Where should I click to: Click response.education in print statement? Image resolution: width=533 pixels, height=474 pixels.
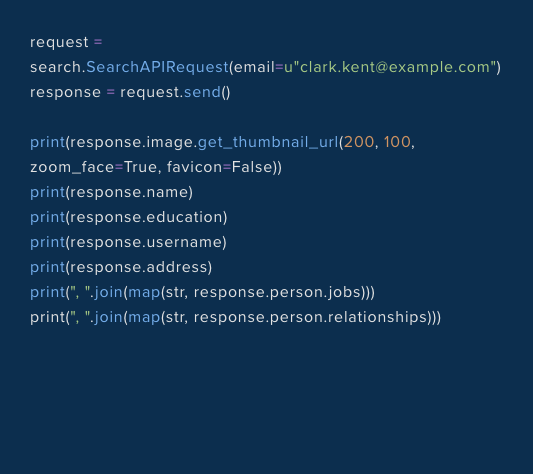tap(147, 217)
